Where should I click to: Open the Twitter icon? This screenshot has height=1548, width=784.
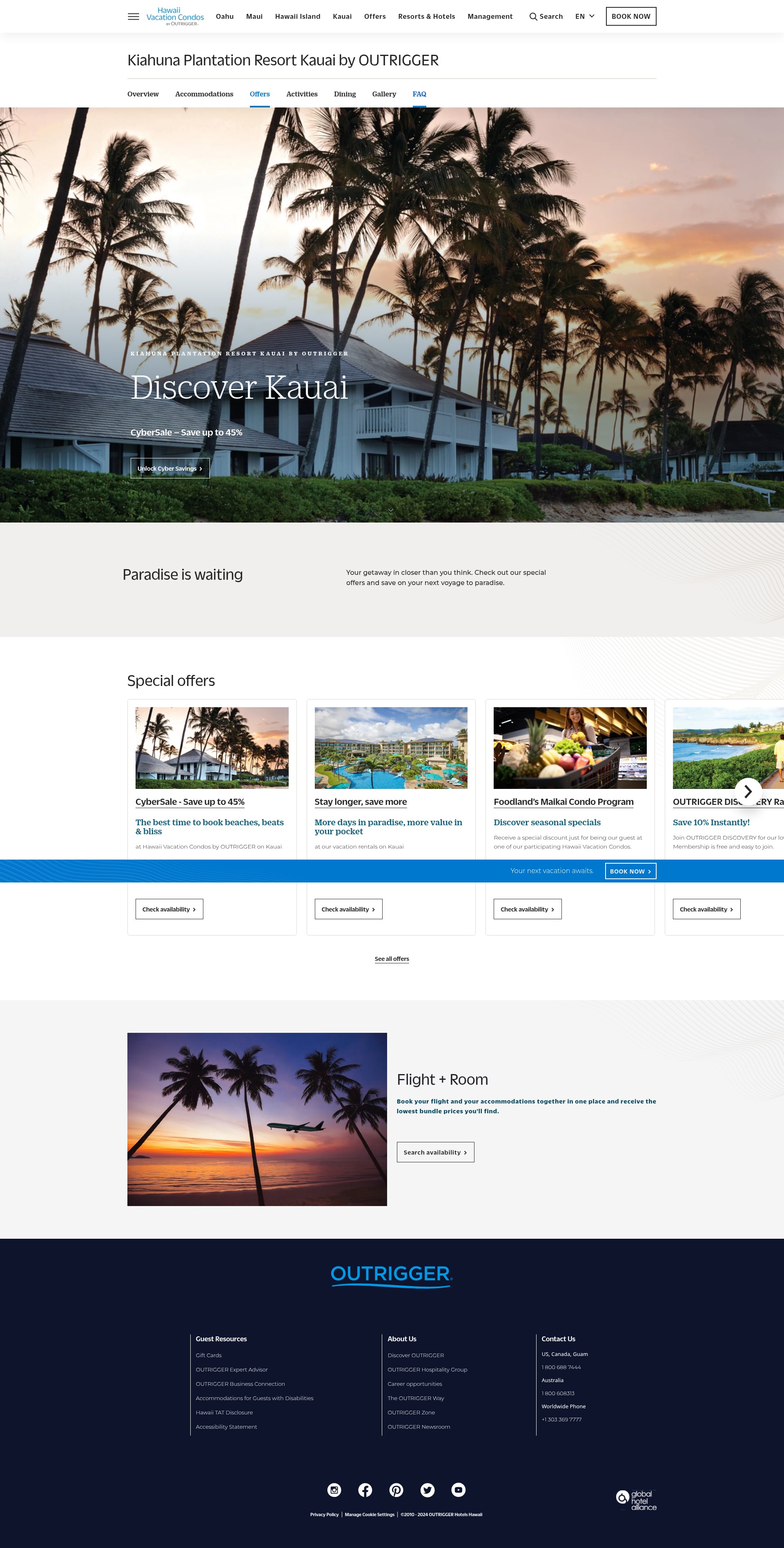pos(428,1490)
